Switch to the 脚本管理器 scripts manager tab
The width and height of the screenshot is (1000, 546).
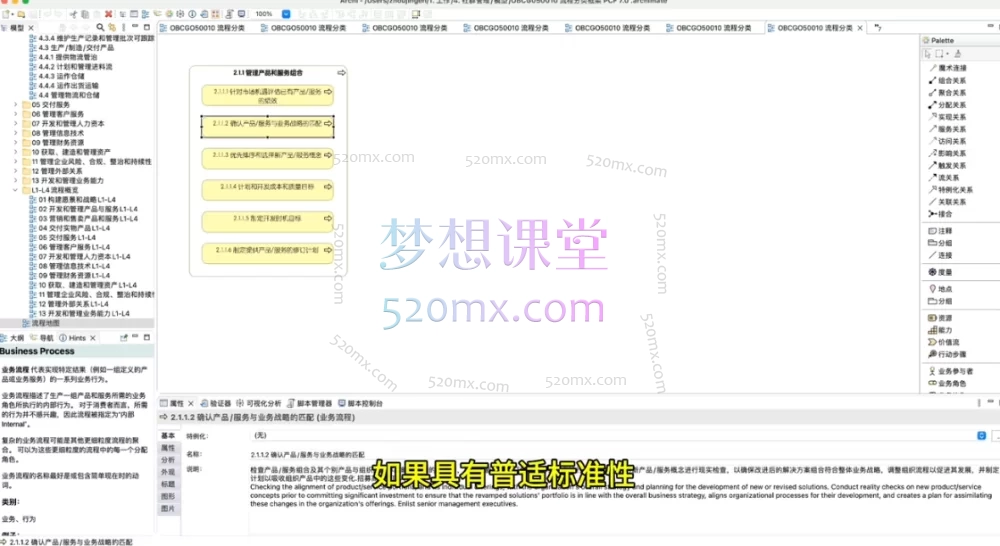pos(309,404)
